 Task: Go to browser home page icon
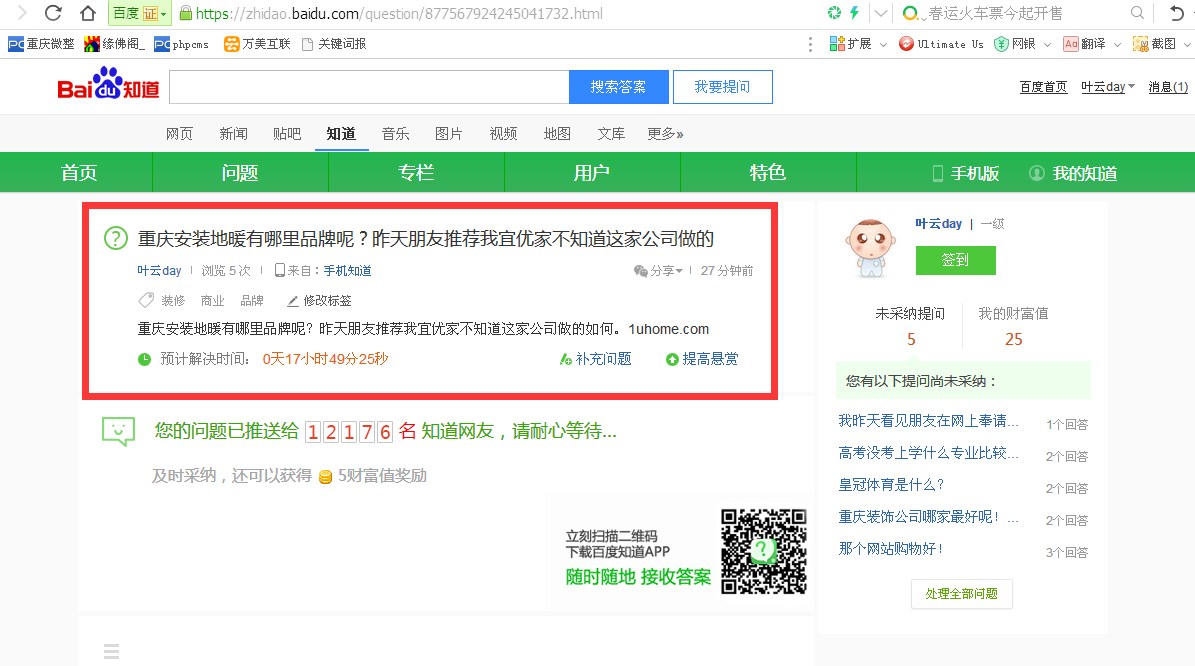coord(88,13)
